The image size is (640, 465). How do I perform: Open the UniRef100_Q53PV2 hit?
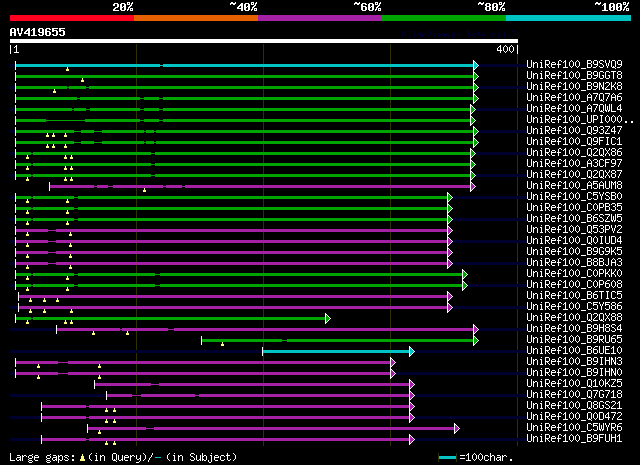click(x=574, y=230)
